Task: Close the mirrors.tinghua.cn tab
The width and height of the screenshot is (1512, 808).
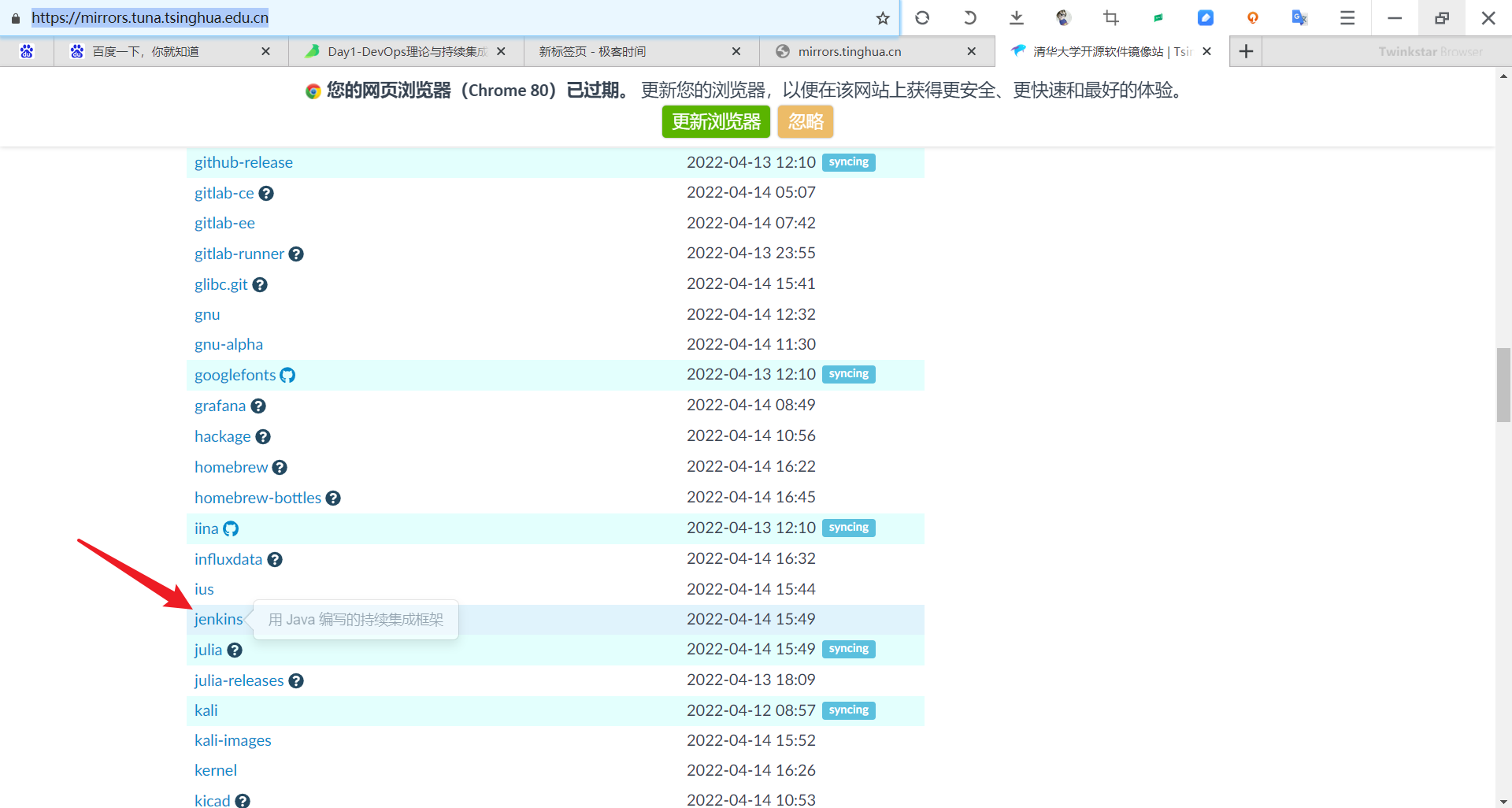Action: 972,51
